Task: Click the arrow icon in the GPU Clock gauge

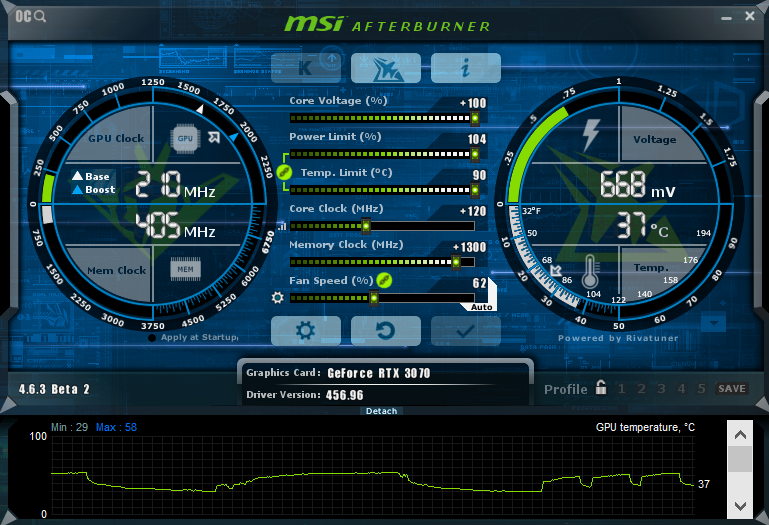Action: click(x=214, y=137)
